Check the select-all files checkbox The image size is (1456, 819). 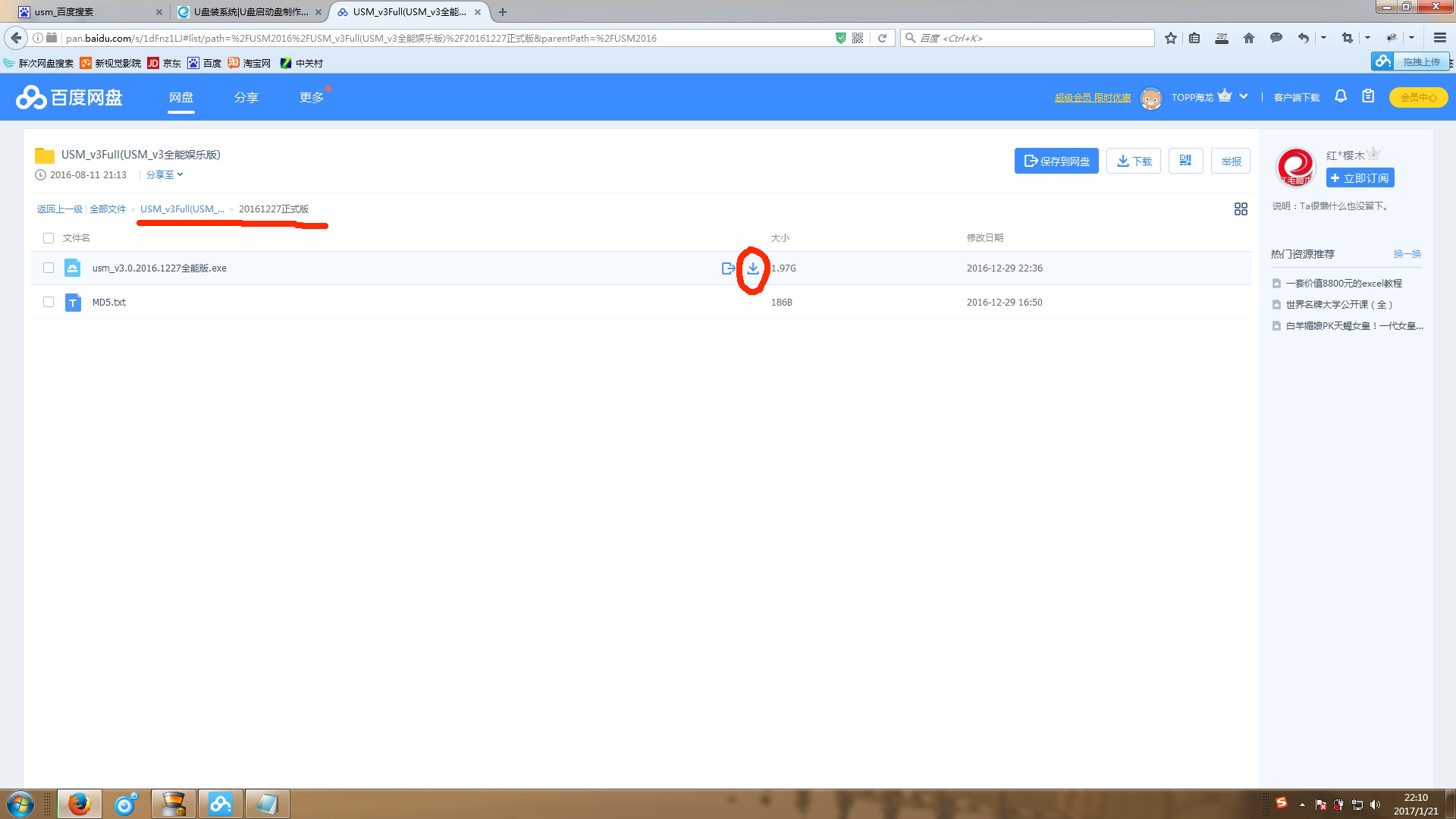tap(49, 238)
